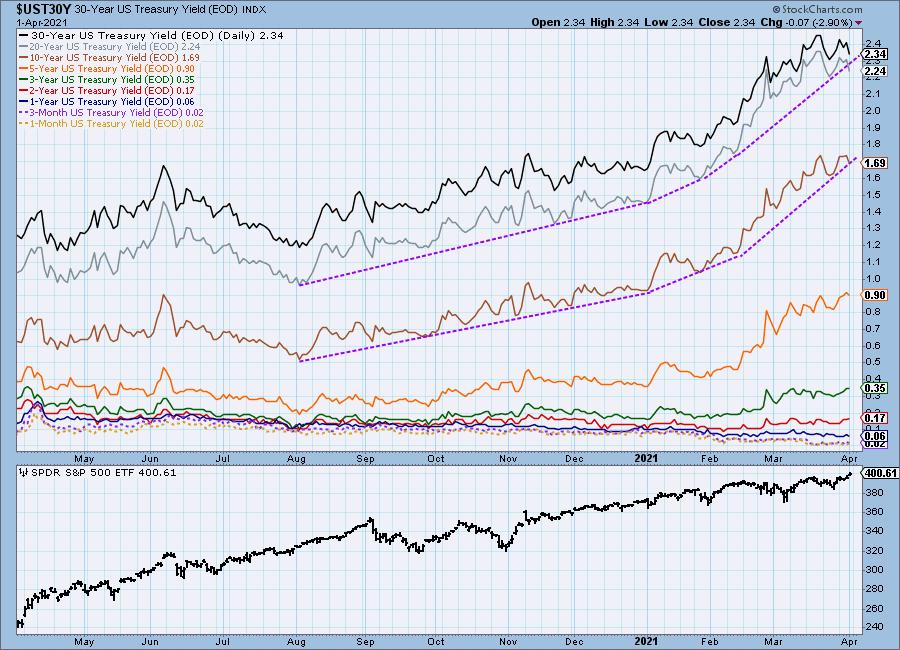Click the High 2.34 value in header
Viewport: 900px width, 650px height.
tap(615, 22)
